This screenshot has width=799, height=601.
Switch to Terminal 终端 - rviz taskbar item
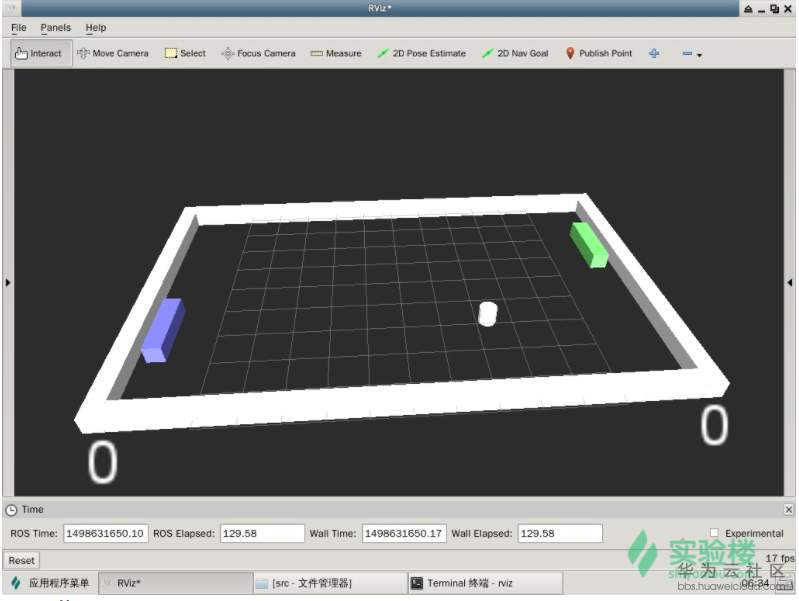click(x=485, y=583)
